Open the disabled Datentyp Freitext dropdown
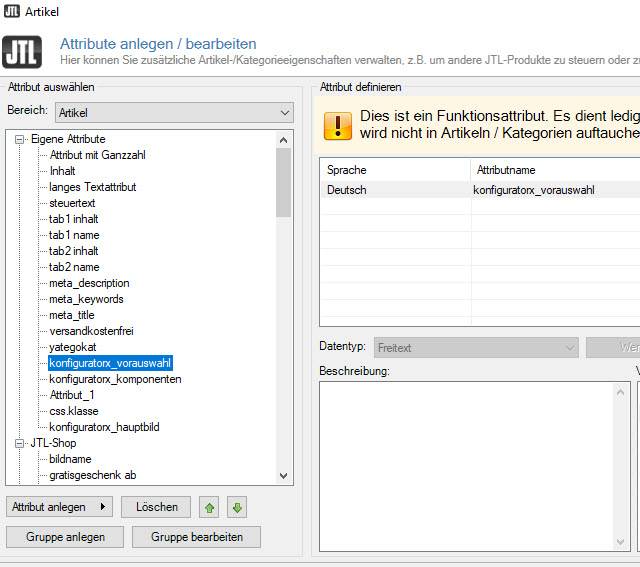This screenshot has width=640, height=567. pyautogui.click(x=476, y=348)
